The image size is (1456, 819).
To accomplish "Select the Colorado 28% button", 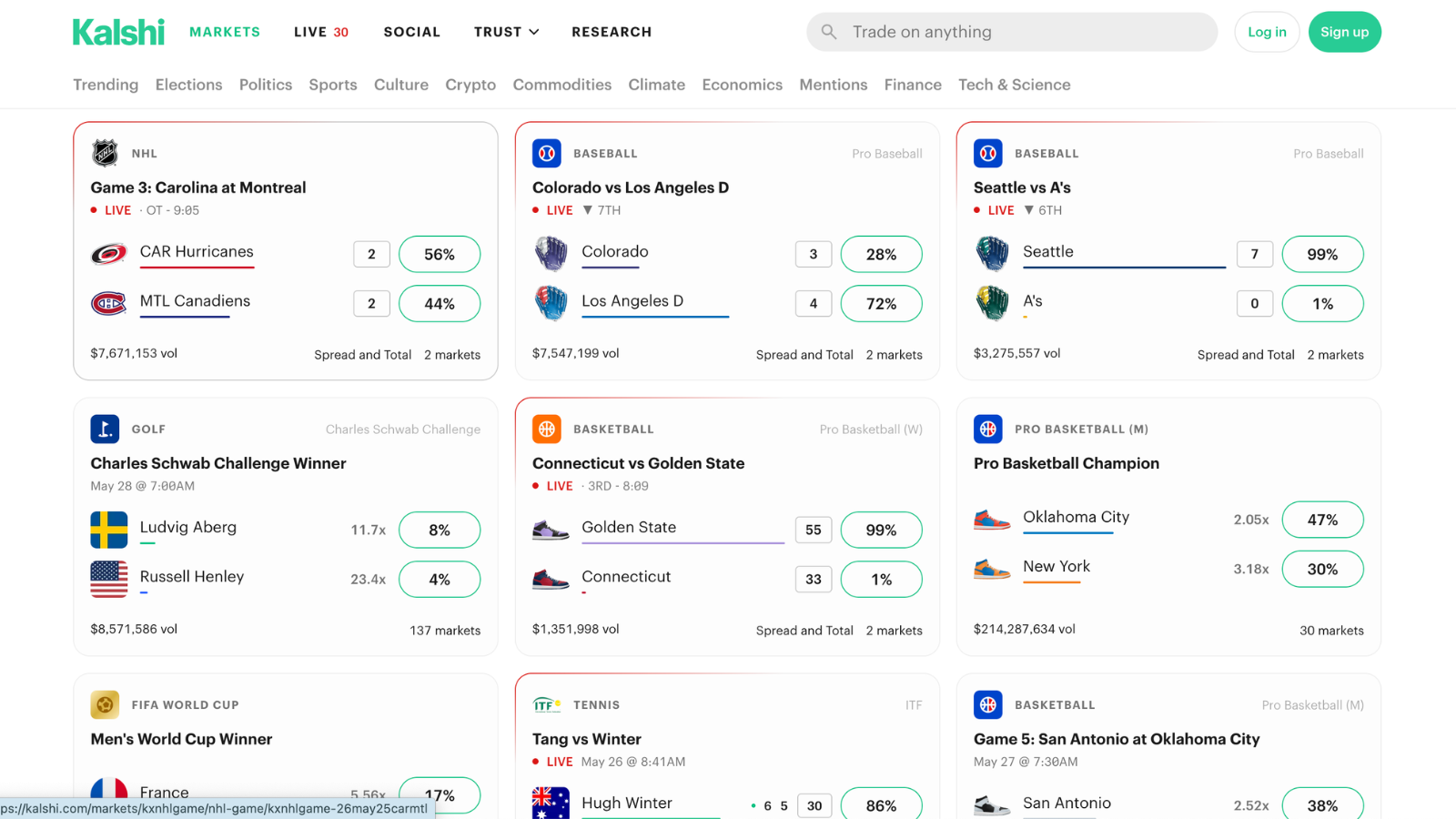I will click(x=881, y=254).
